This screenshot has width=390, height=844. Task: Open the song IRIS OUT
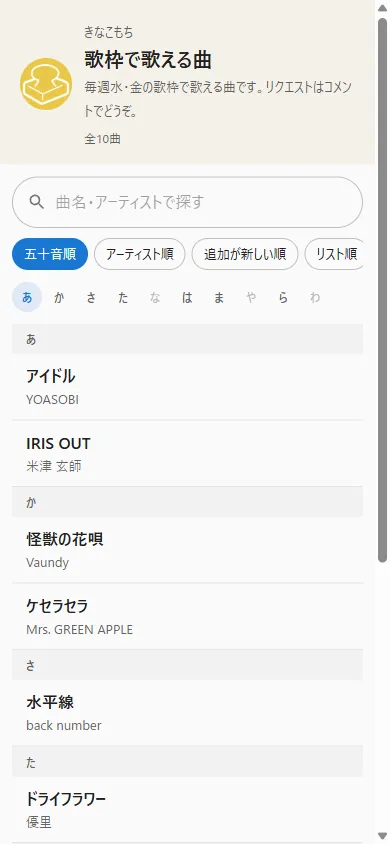[x=187, y=454]
